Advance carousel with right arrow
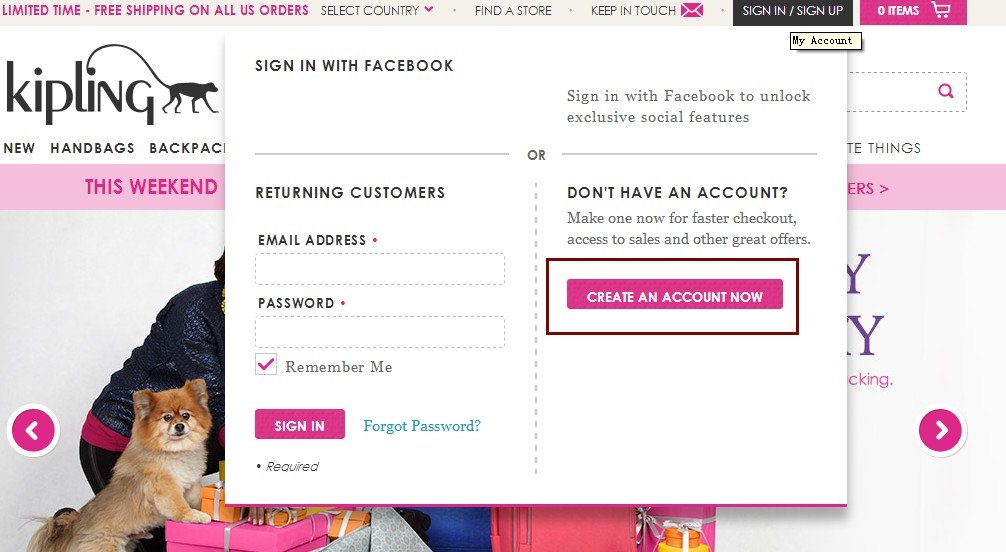 coord(941,430)
